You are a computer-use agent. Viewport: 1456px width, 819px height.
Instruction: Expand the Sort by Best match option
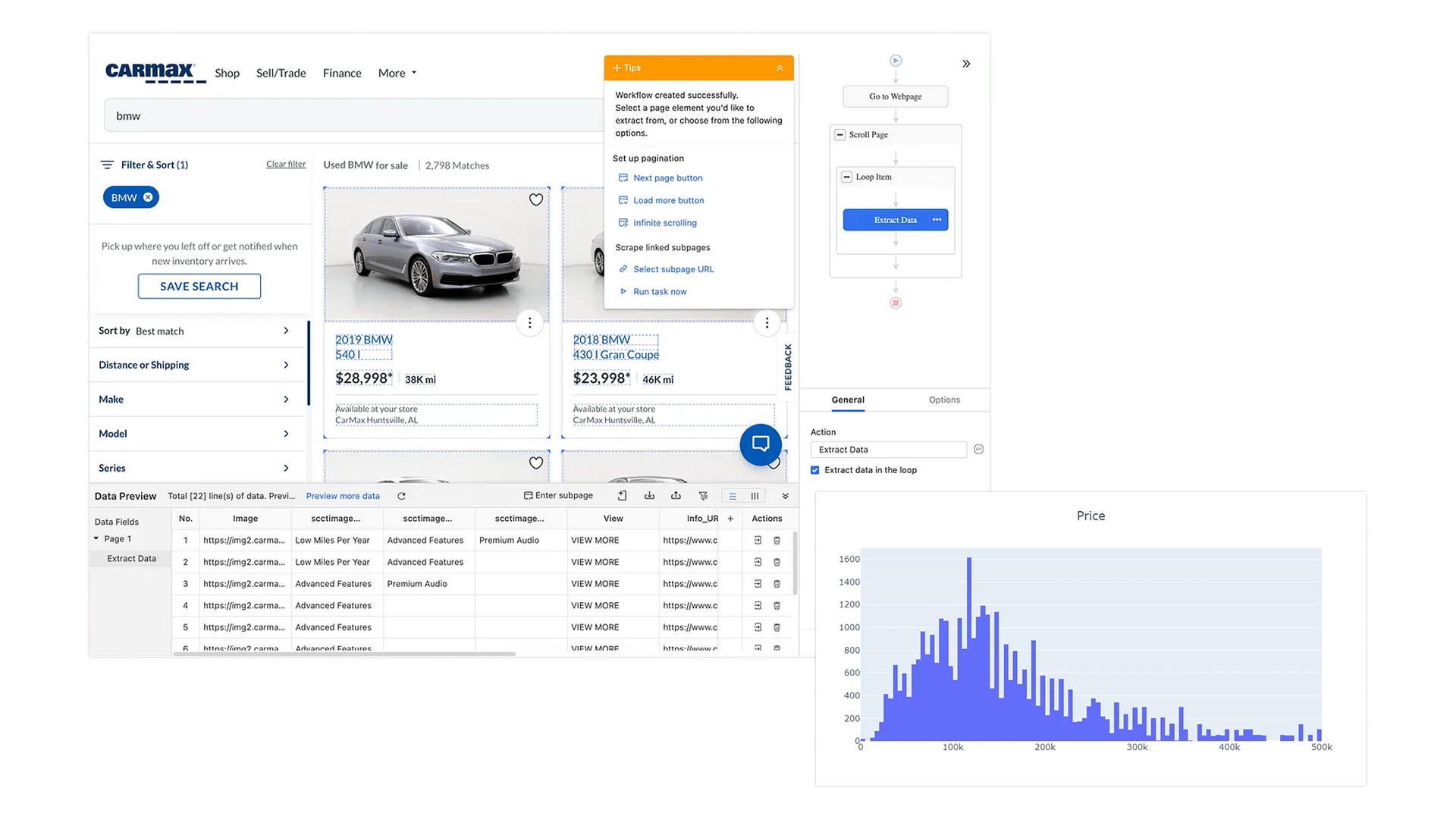pyautogui.click(x=196, y=331)
